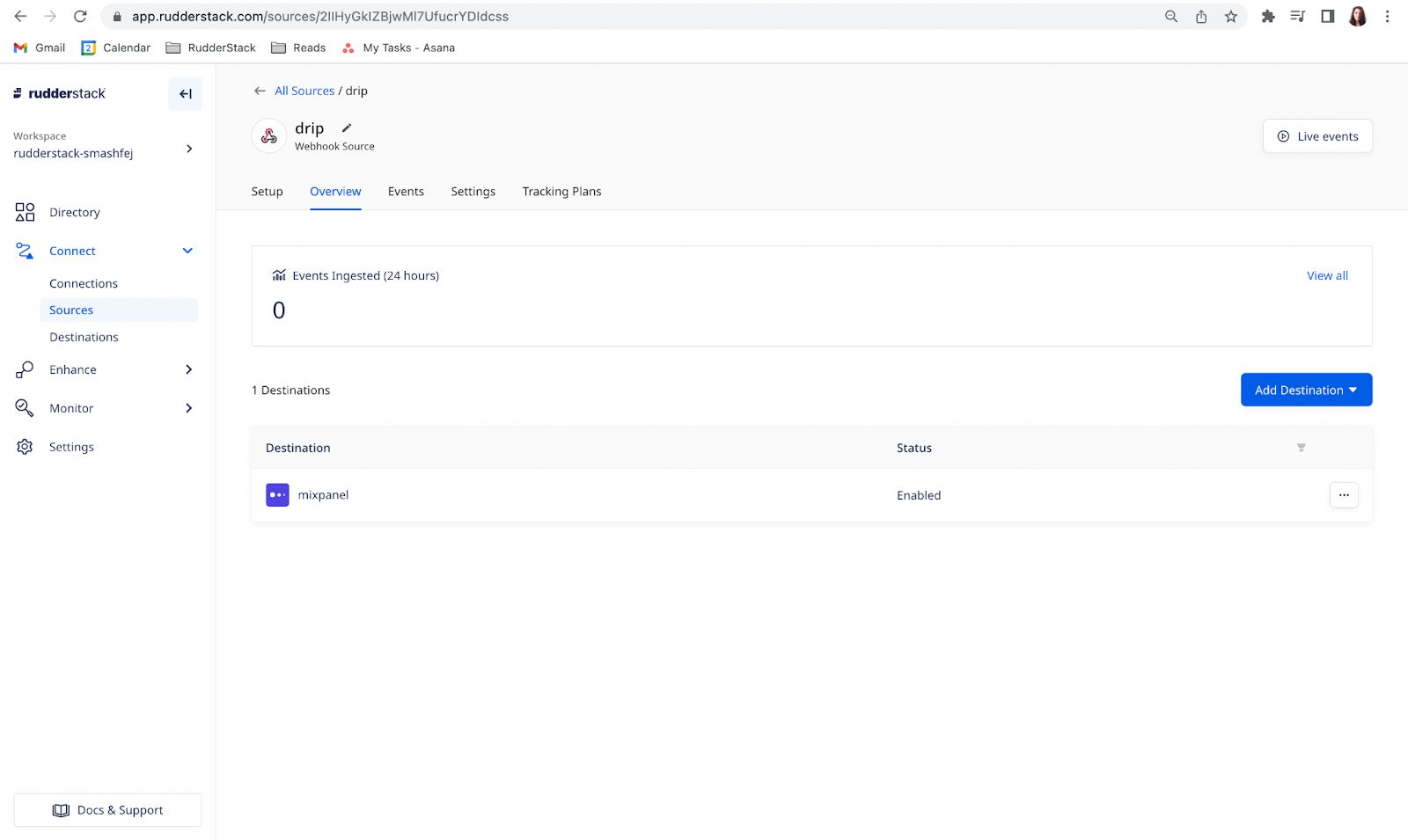
Task: Click the Live events button
Action: pos(1317,136)
